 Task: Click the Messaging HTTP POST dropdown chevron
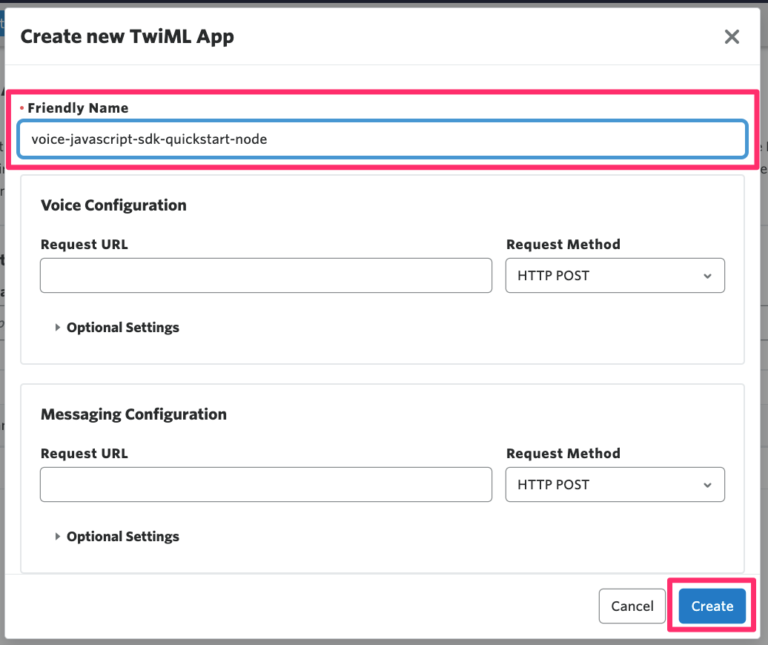(707, 485)
